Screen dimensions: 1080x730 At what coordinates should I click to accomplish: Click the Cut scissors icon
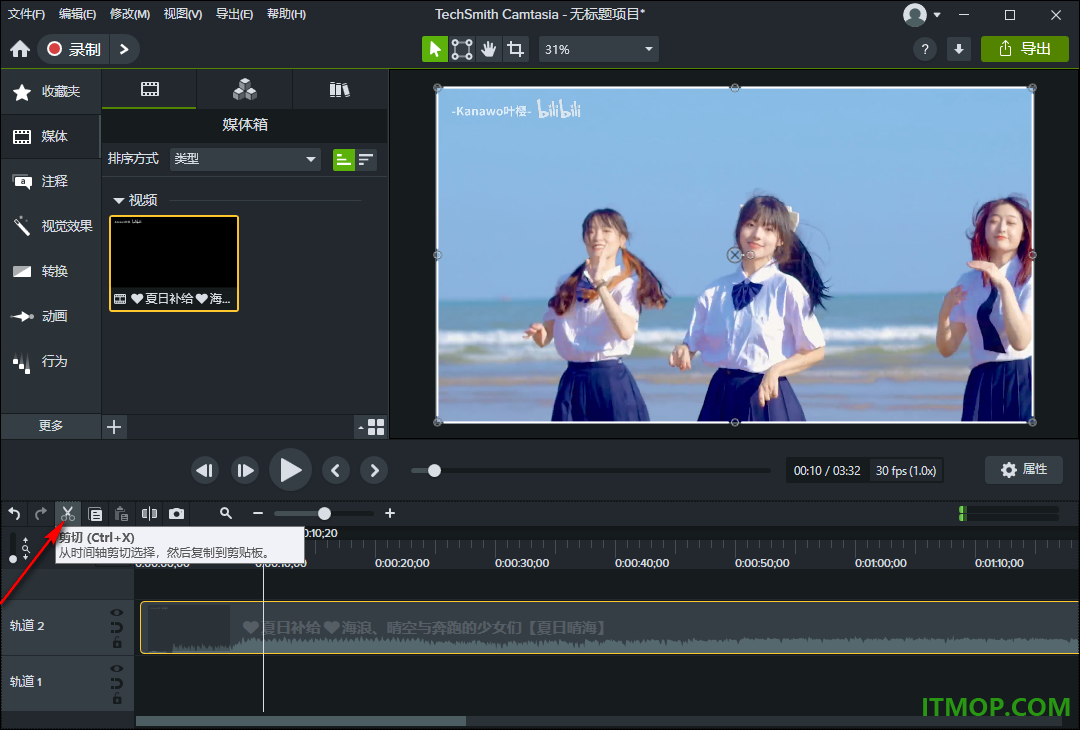(x=68, y=514)
